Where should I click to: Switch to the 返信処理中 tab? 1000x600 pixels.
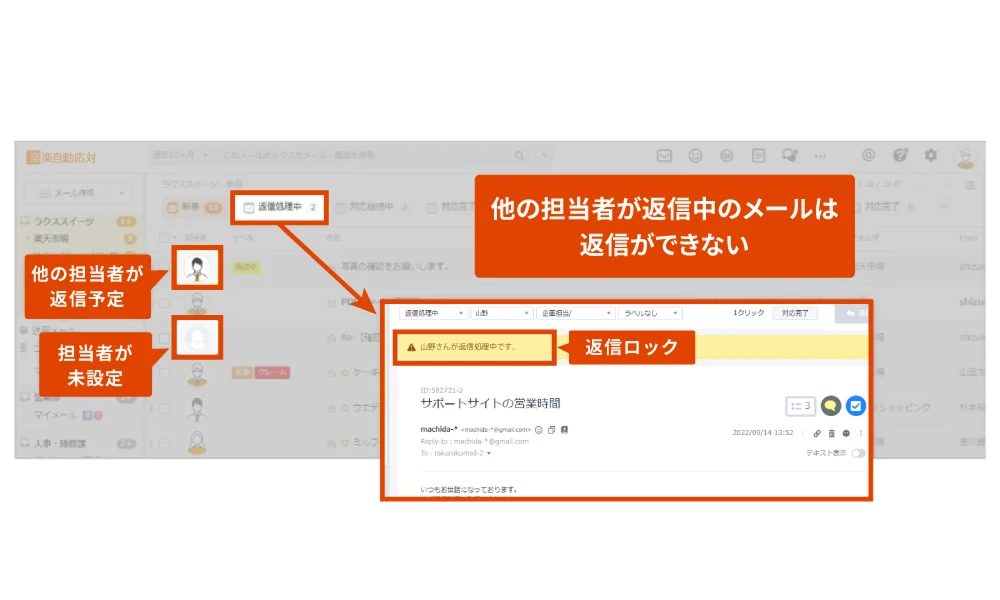coord(280,207)
